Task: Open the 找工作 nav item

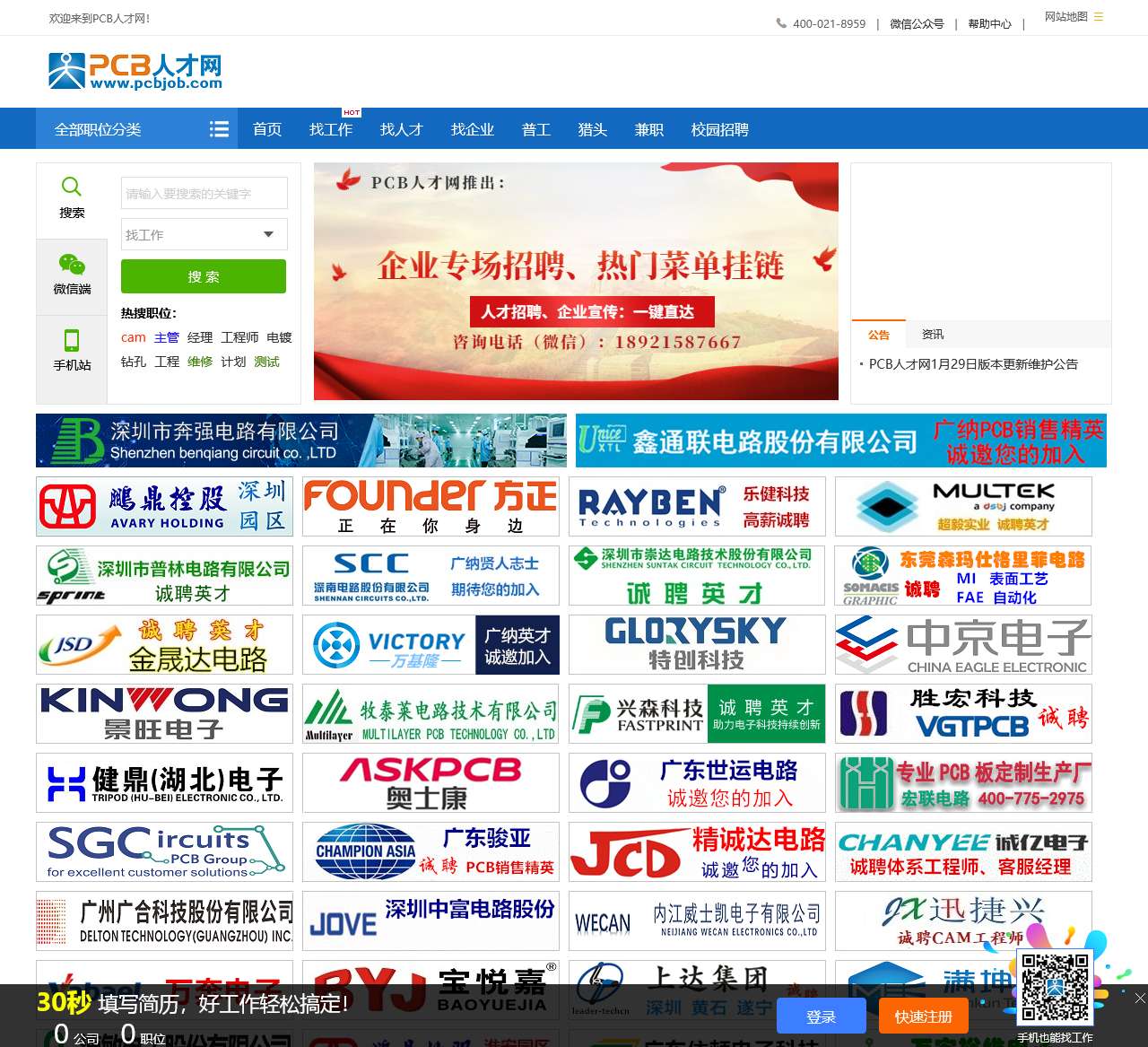Action: coord(331,129)
